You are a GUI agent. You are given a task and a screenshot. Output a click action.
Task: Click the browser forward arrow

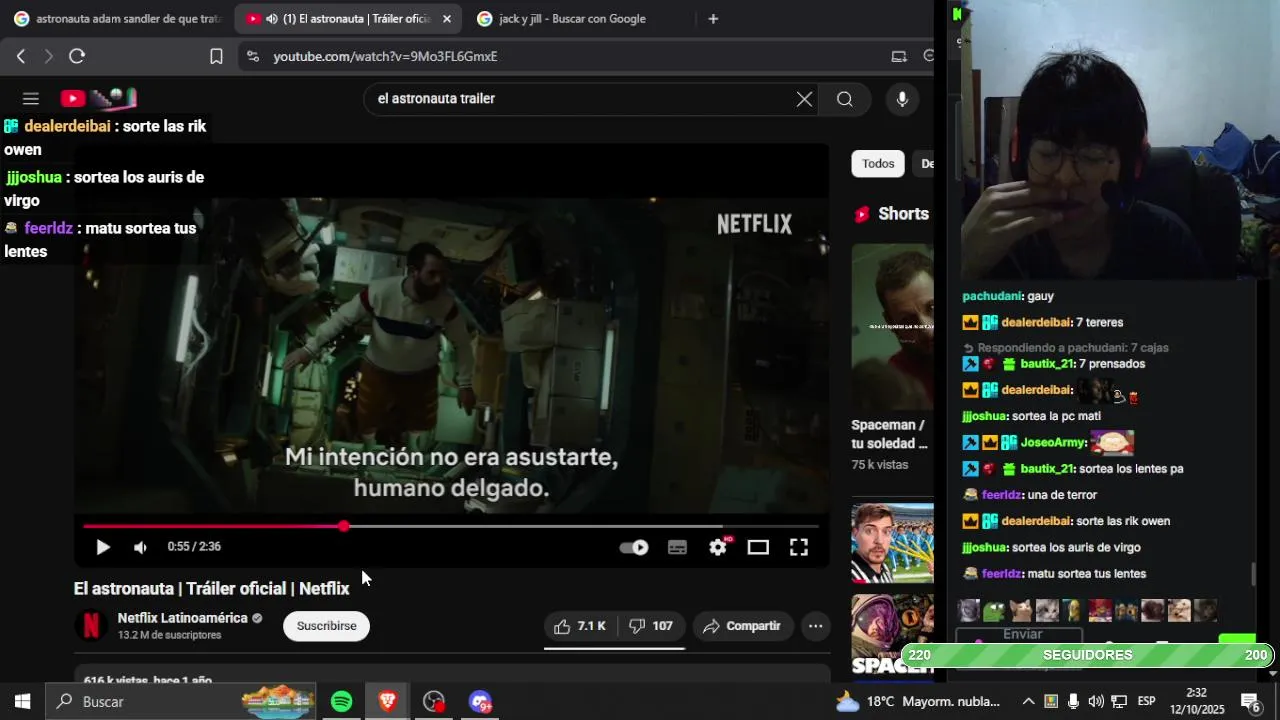coord(48,56)
